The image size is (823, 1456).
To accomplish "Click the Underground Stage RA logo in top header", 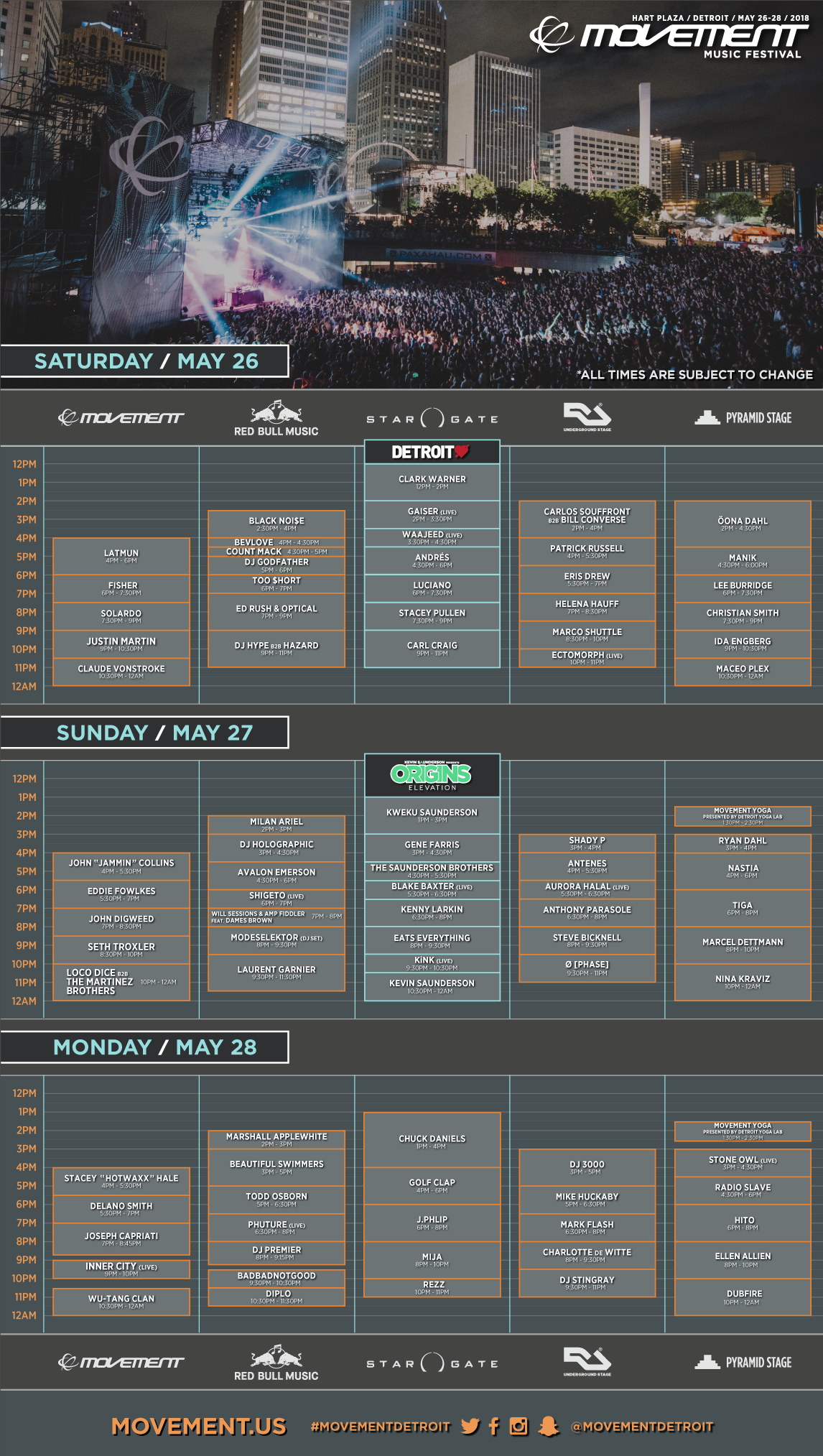I will 587,417.
